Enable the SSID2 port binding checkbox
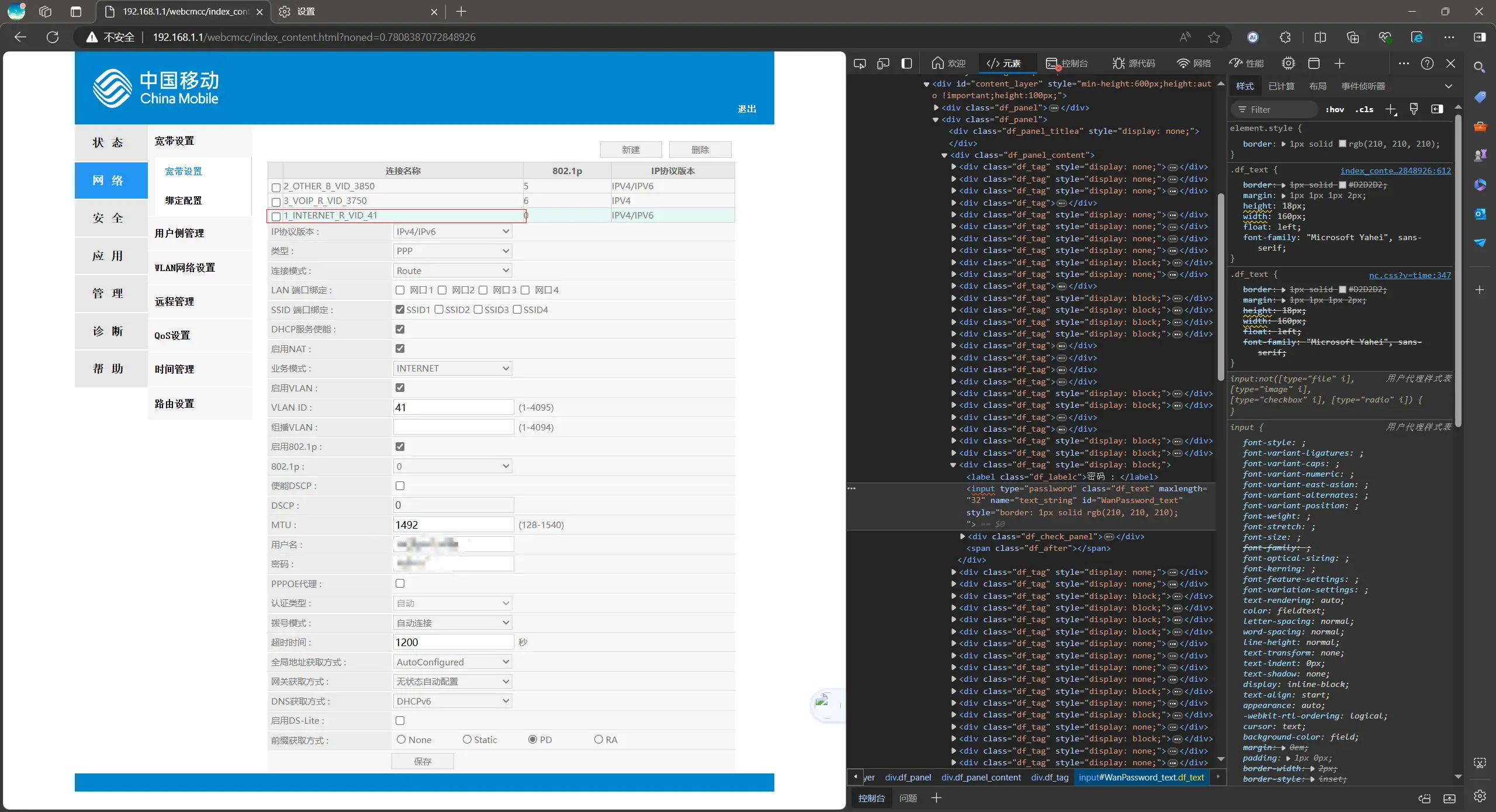The image size is (1496, 812). 439,310
